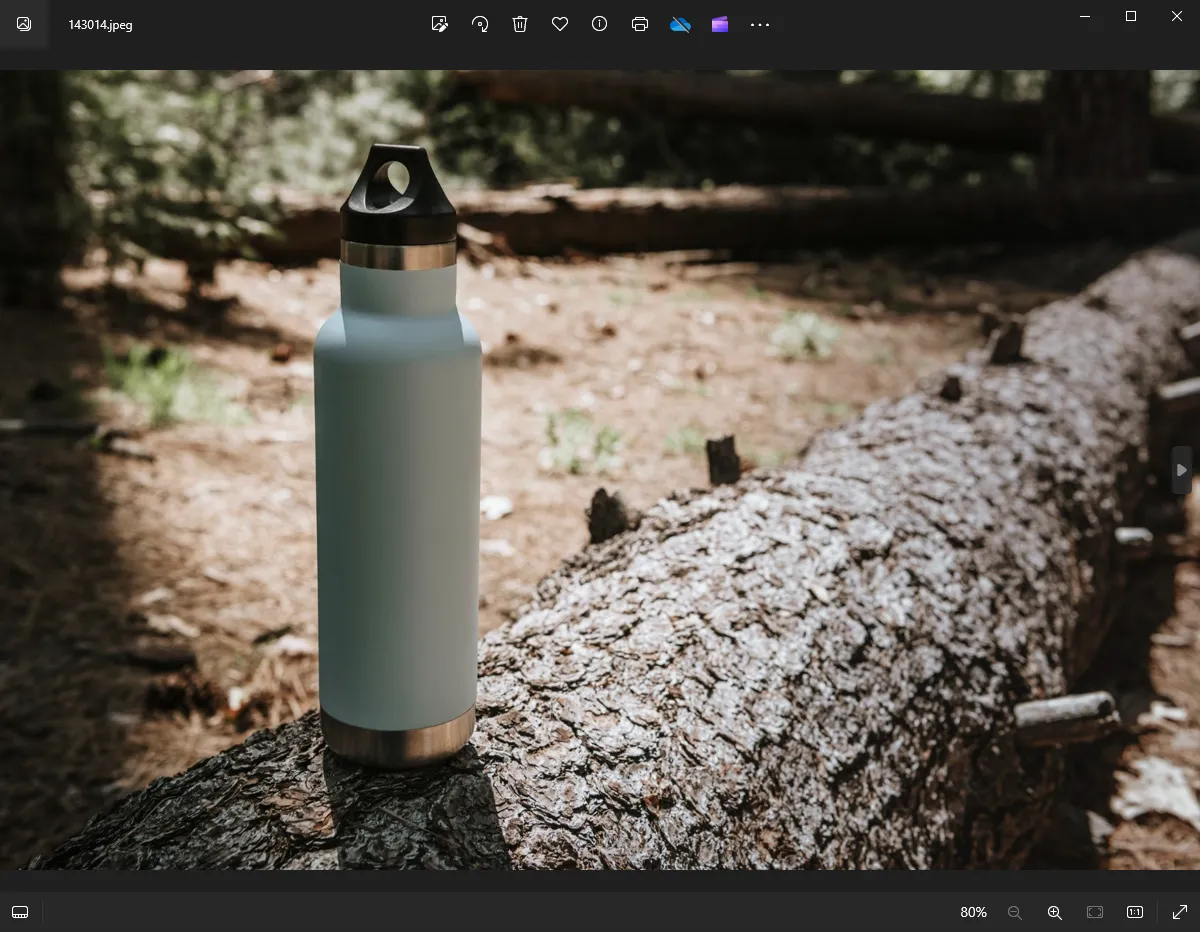
Task: Click the 143014.jpeg file name
Action: point(100,25)
